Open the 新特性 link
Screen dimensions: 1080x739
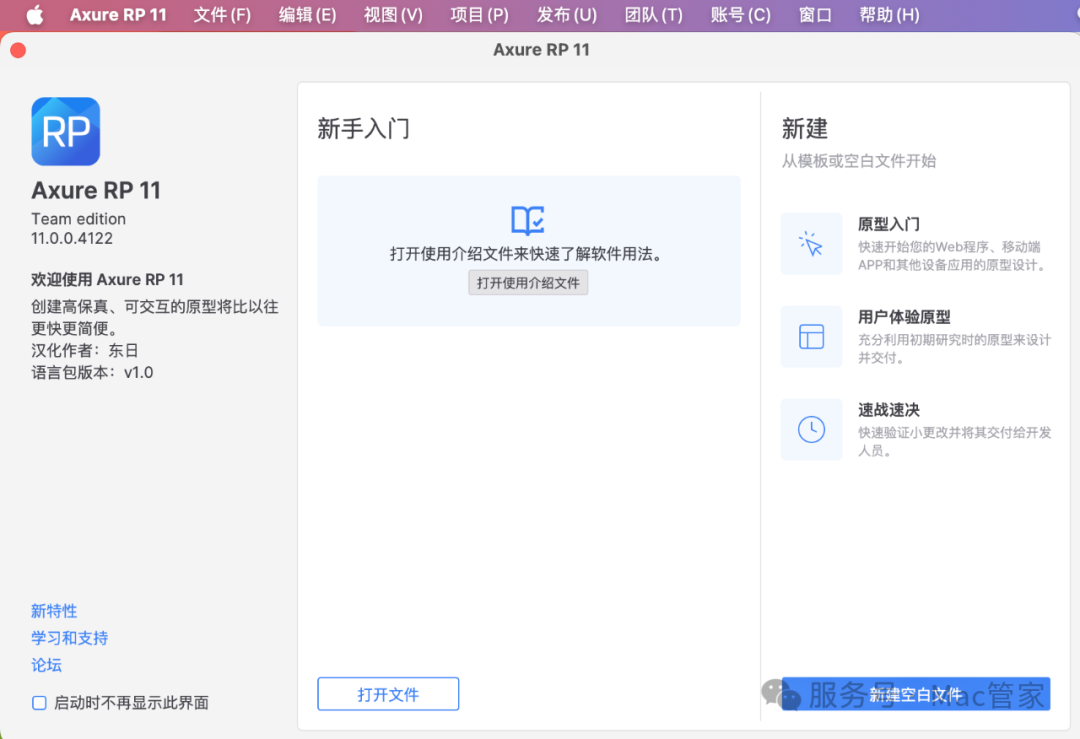pyautogui.click(x=54, y=610)
